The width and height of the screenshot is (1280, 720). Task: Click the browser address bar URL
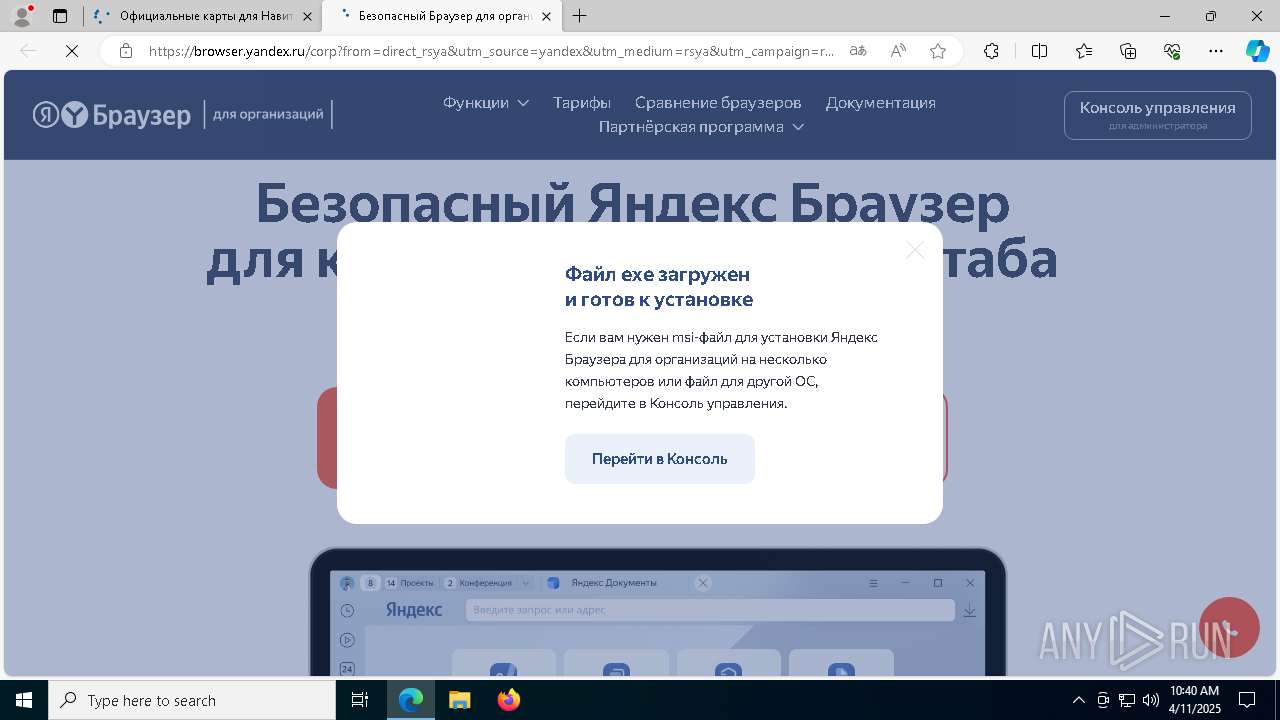(x=491, y=51)
